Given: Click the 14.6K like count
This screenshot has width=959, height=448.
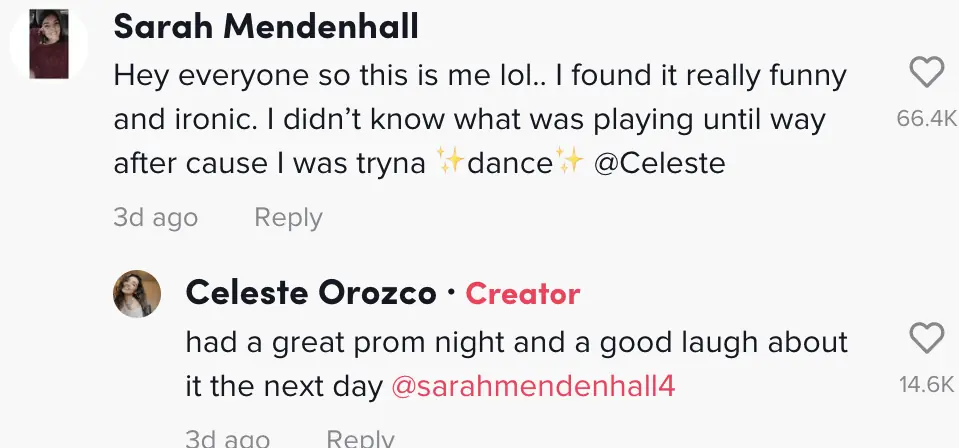Looking at the screenshot, I should coord(927,385).
